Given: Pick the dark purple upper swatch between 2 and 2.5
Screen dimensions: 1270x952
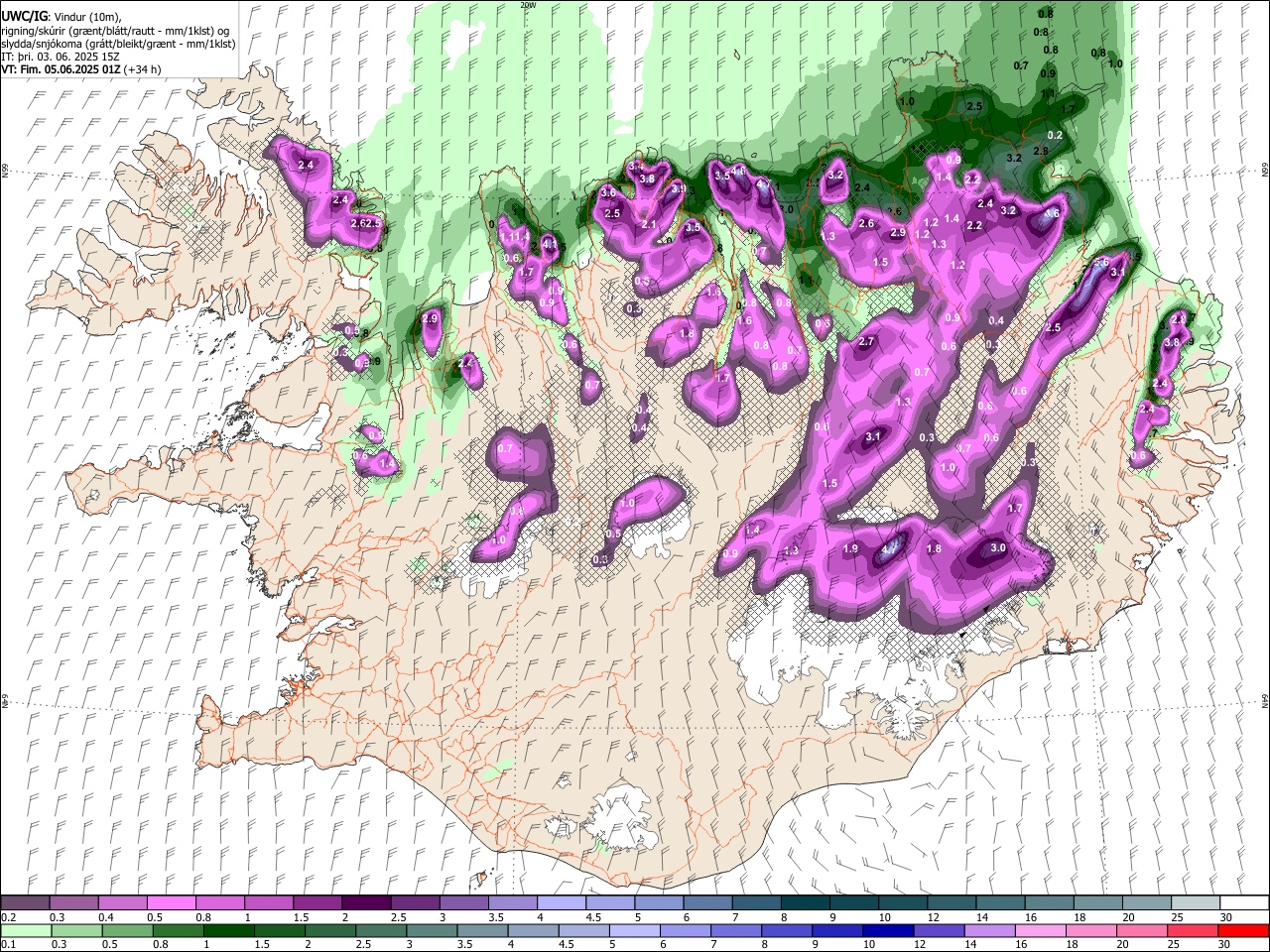Looking at the screenshot, I should pos(365,903).
